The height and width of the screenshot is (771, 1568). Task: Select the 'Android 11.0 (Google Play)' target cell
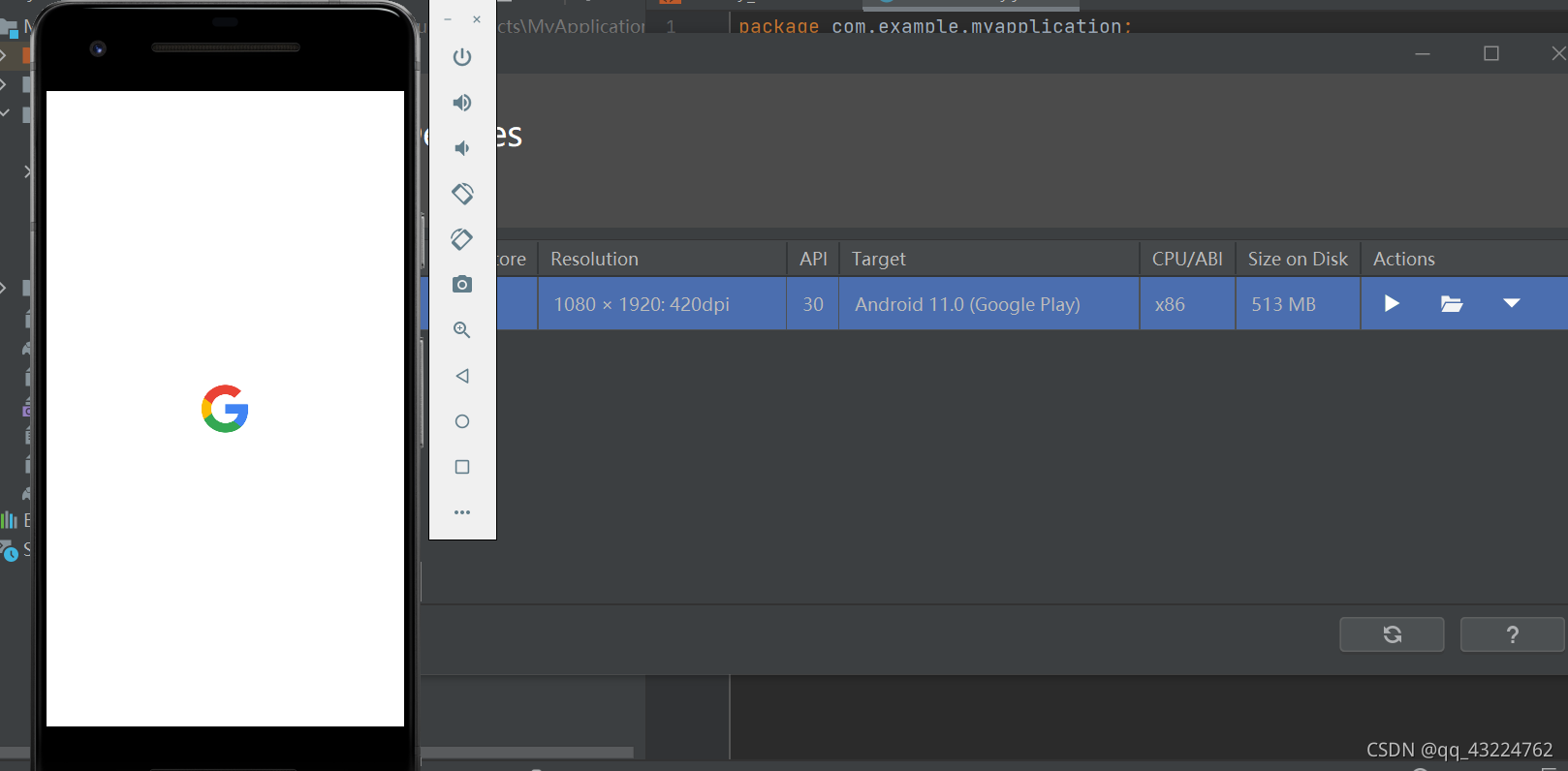tap(988, 304)
